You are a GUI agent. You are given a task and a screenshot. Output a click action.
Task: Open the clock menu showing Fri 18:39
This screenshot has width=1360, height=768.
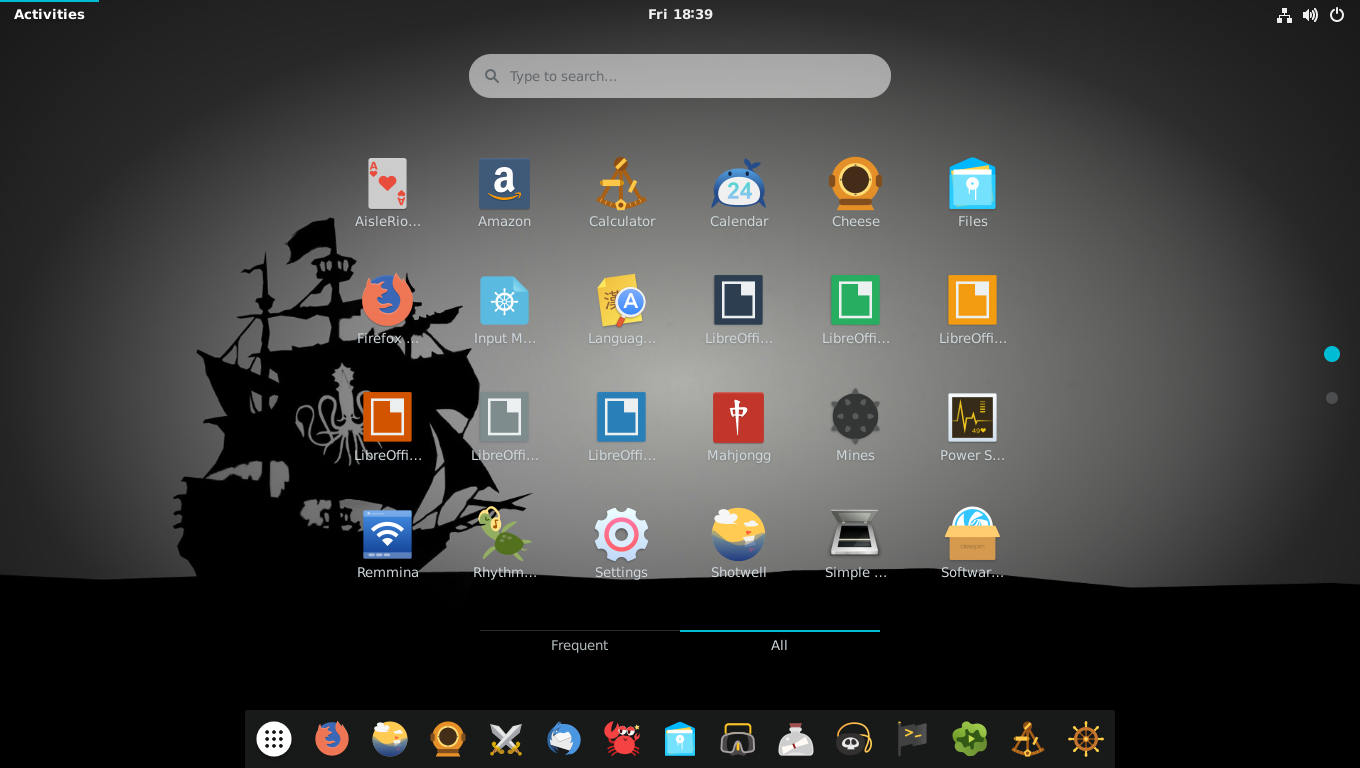click(680, 14)
